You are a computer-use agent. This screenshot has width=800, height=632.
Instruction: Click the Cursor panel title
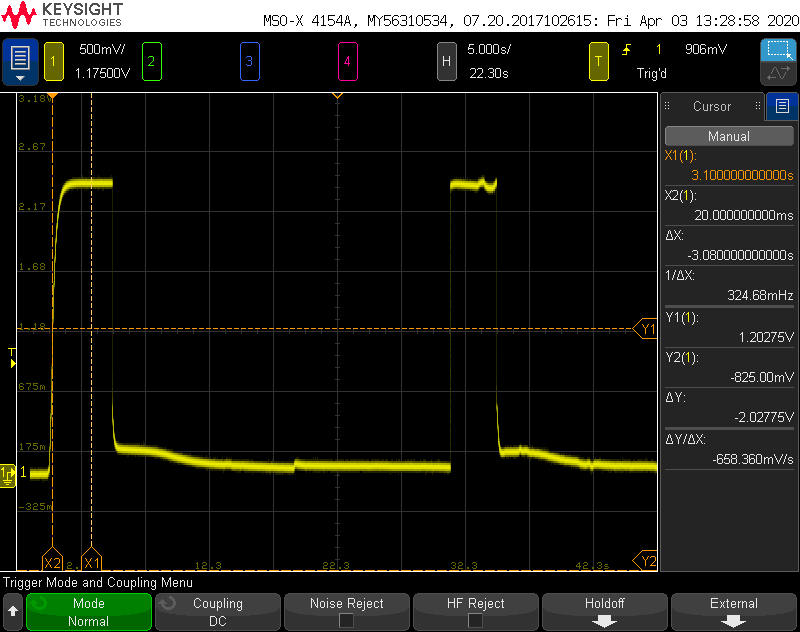712,106
